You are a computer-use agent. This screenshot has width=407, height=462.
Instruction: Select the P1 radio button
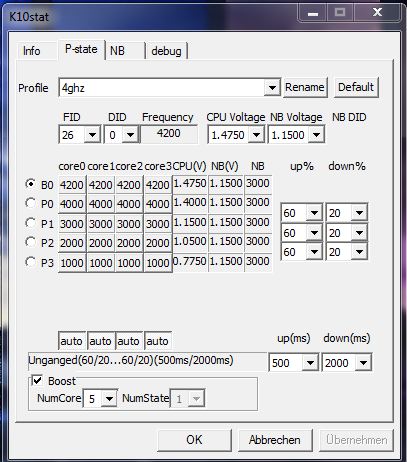[x=31, y=223]
